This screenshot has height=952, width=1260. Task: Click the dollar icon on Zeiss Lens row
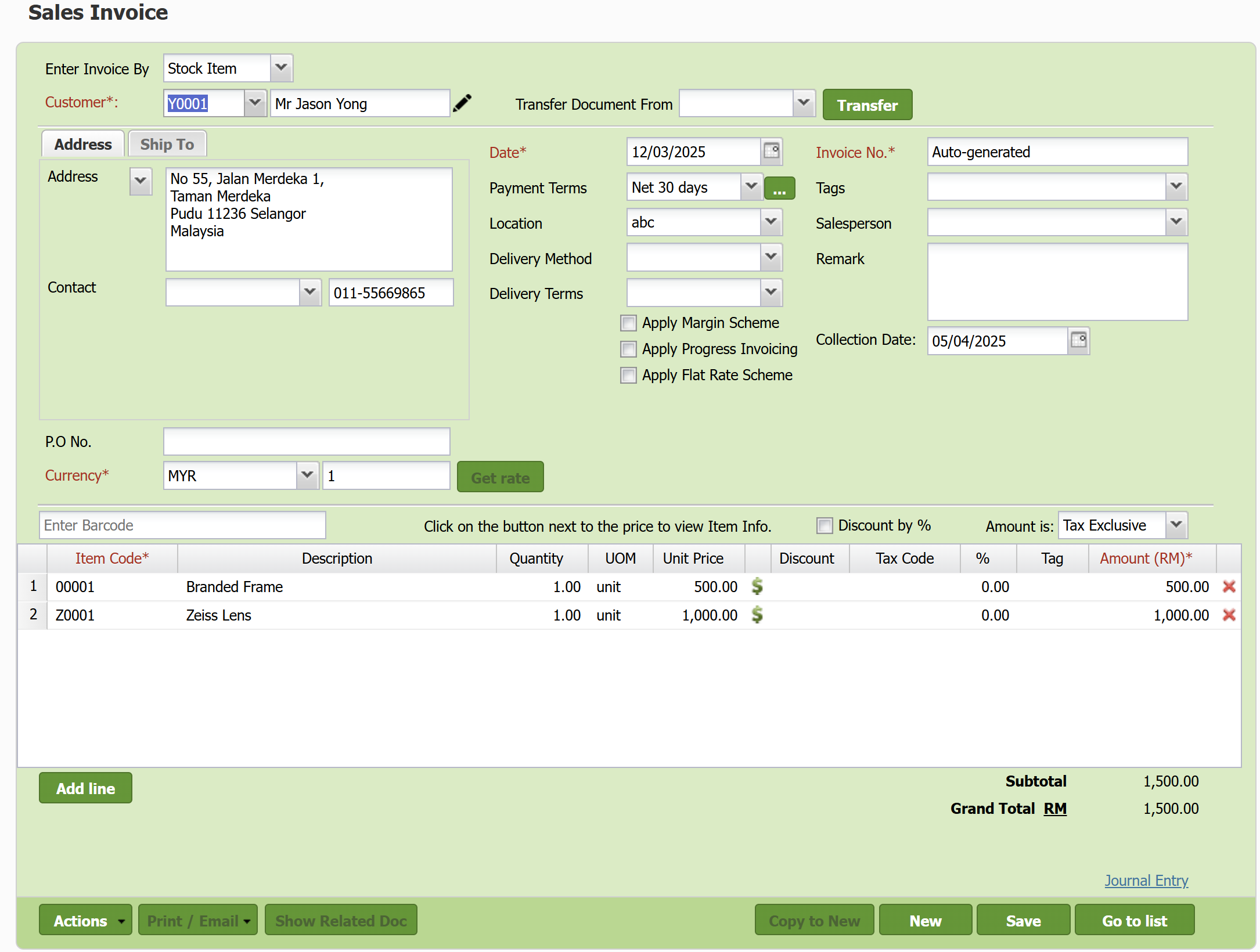[x=757, y=615]
